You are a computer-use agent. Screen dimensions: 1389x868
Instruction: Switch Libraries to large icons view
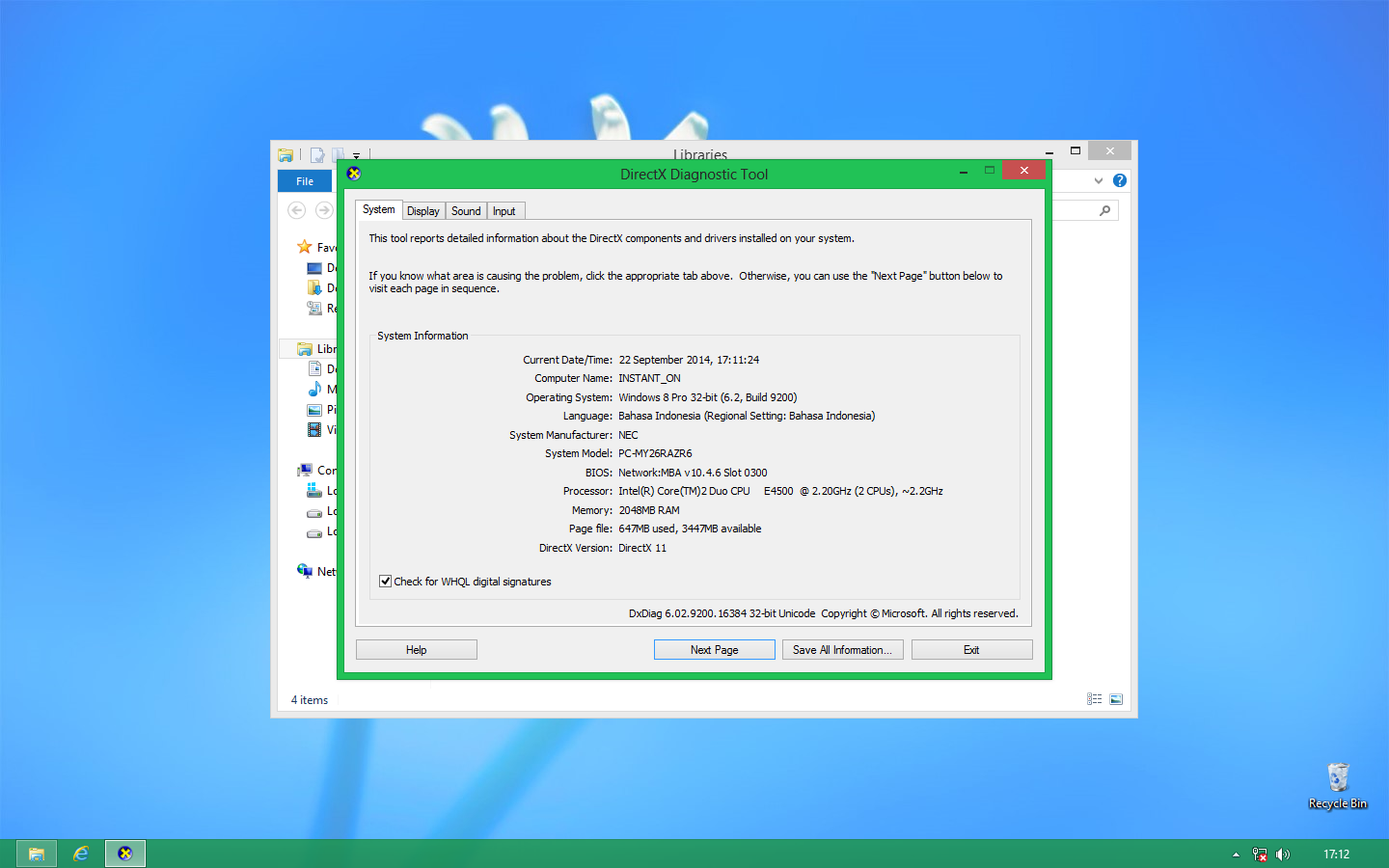click(1116, 699)
